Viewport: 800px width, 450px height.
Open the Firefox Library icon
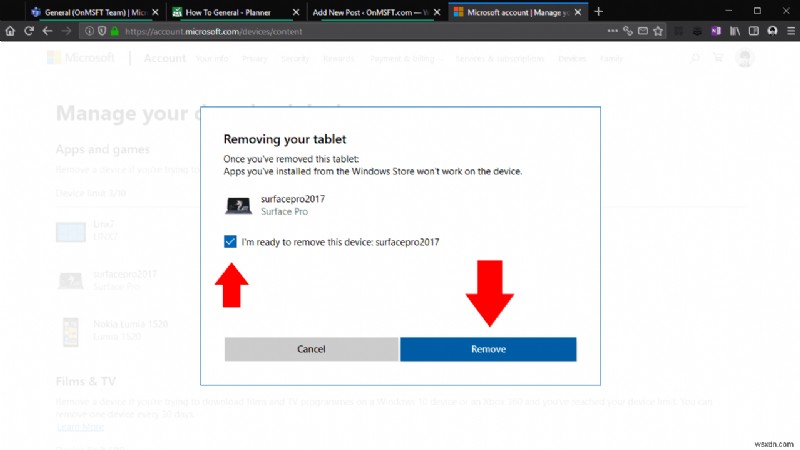coord(735,31)
